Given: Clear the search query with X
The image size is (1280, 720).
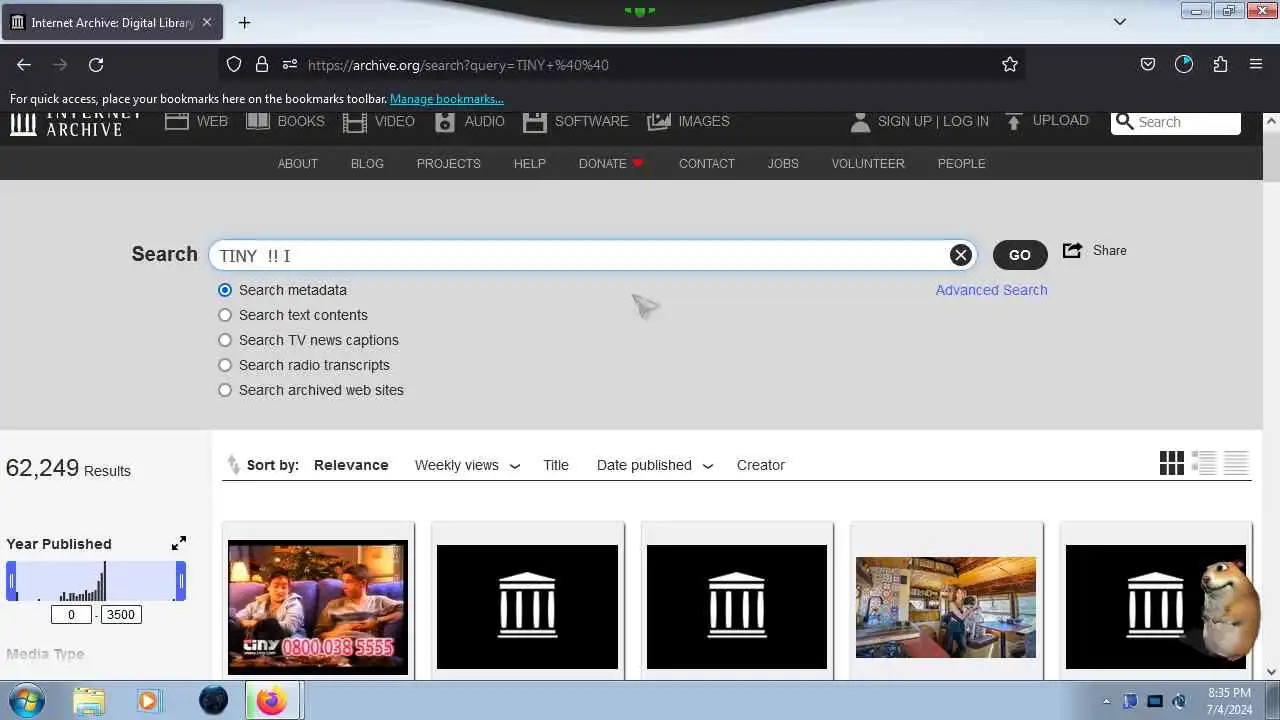Looking at the screenshot, I should click(961, 255).
